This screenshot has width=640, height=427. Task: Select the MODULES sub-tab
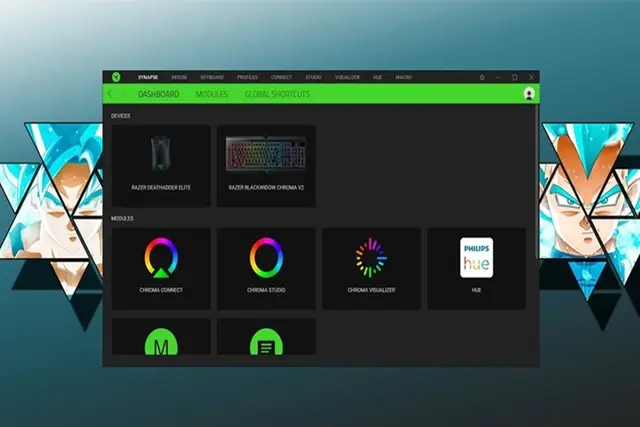(x=212, y=94)
